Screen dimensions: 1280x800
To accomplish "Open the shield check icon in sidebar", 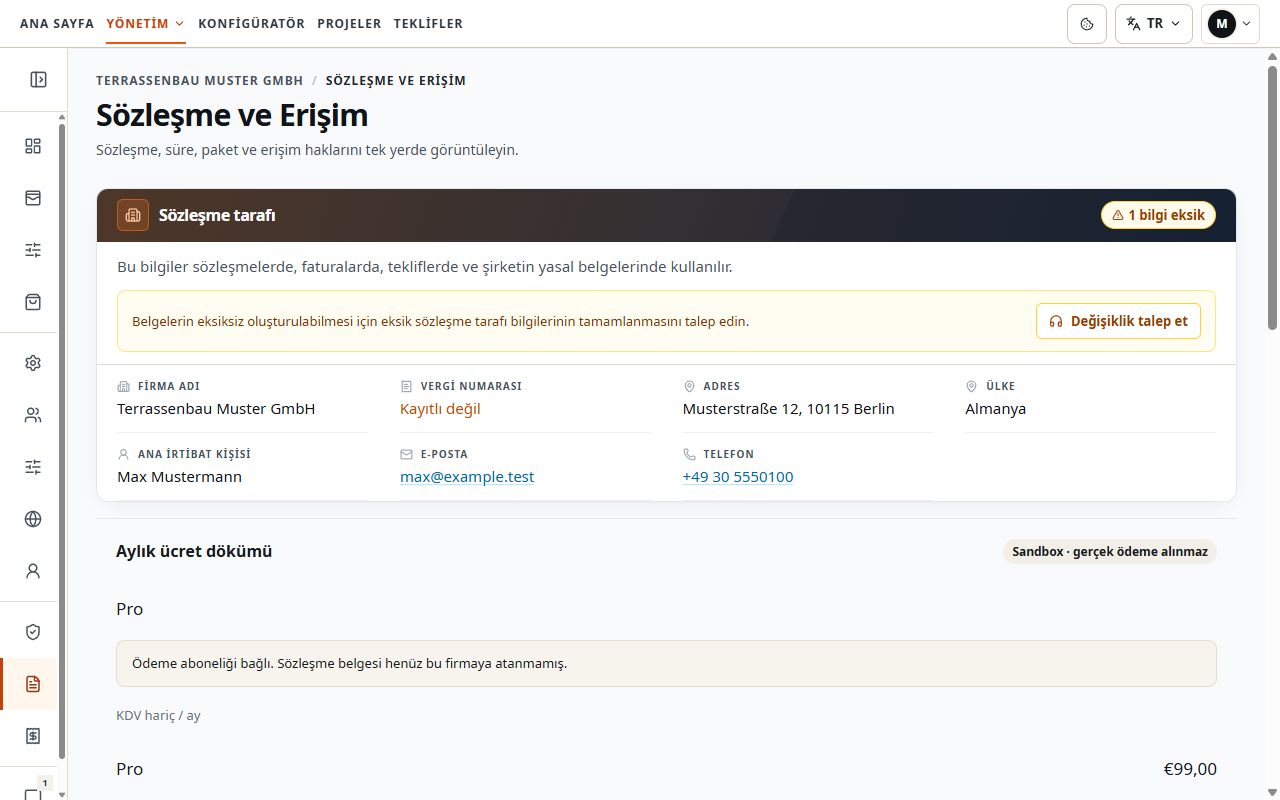I will pyautogui.click(x=33, y=632).
